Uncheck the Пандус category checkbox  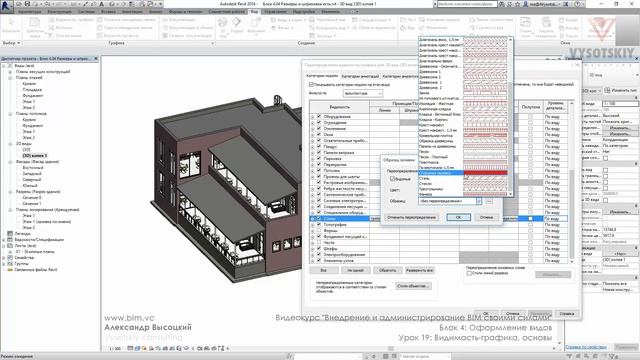[x=319, y=147]
